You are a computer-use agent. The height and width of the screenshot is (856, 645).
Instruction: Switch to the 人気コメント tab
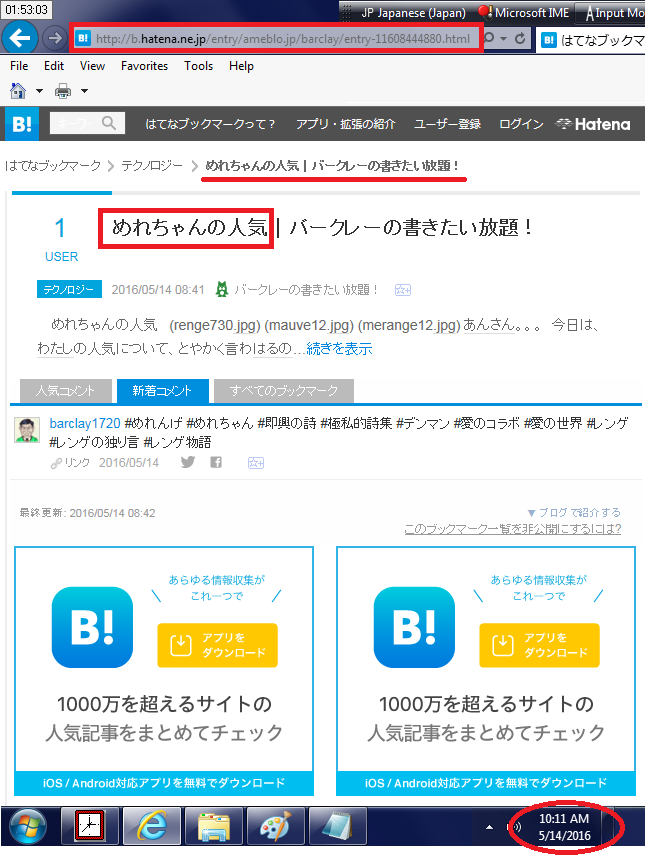pos(66,390)
